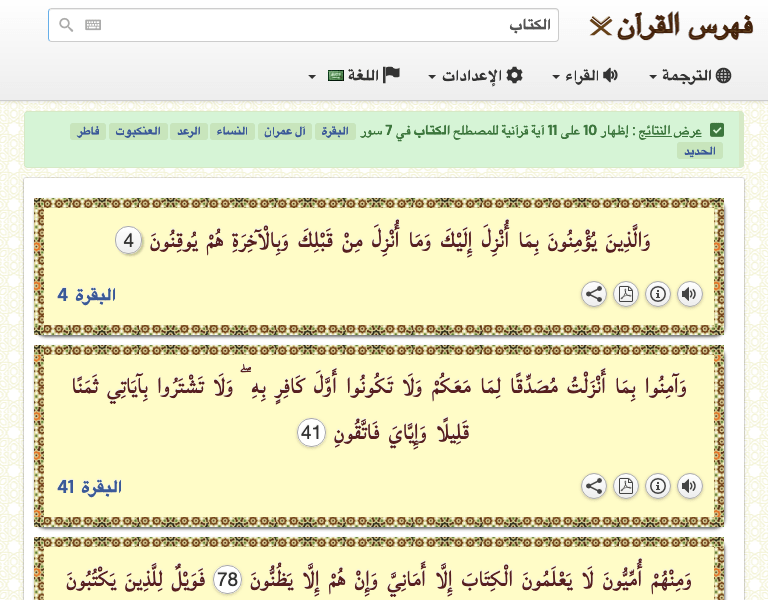This screenshot has width=768, height=600.
Task: Open the البقرة 4 verse link
Action: coord(87,295)
